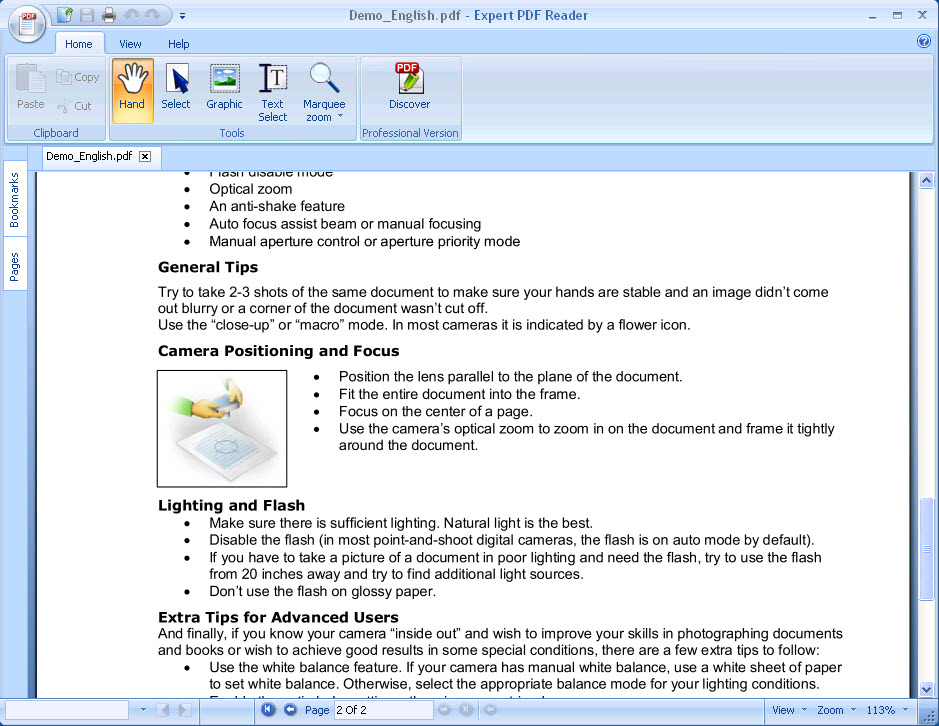Click 'Focus on the center of a page.' text
This screenshot has height=726, width=939.
click(x=435, y=412)
